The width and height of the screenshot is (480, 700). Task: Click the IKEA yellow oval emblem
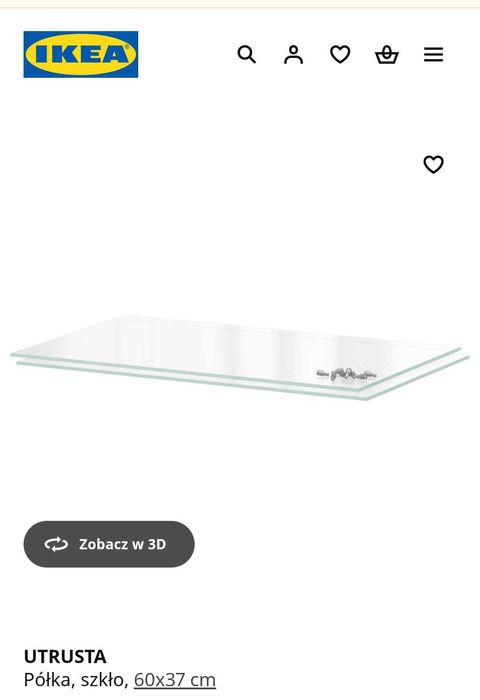[81, 54]
